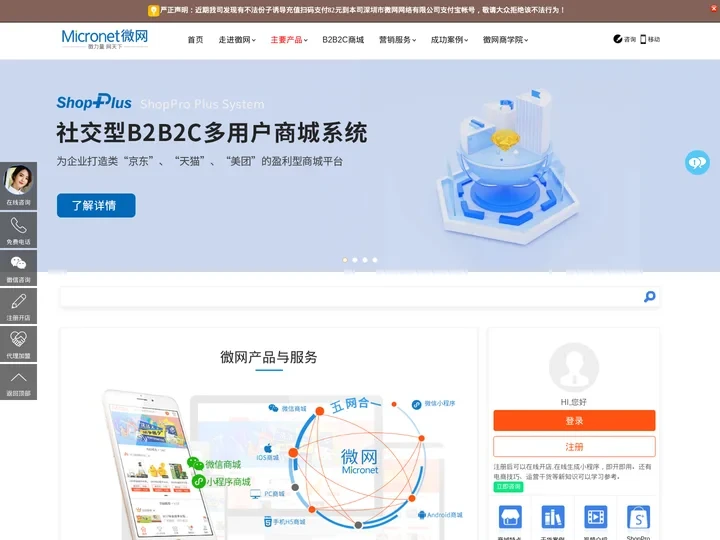Close the top warning banner

coord(714,8)
